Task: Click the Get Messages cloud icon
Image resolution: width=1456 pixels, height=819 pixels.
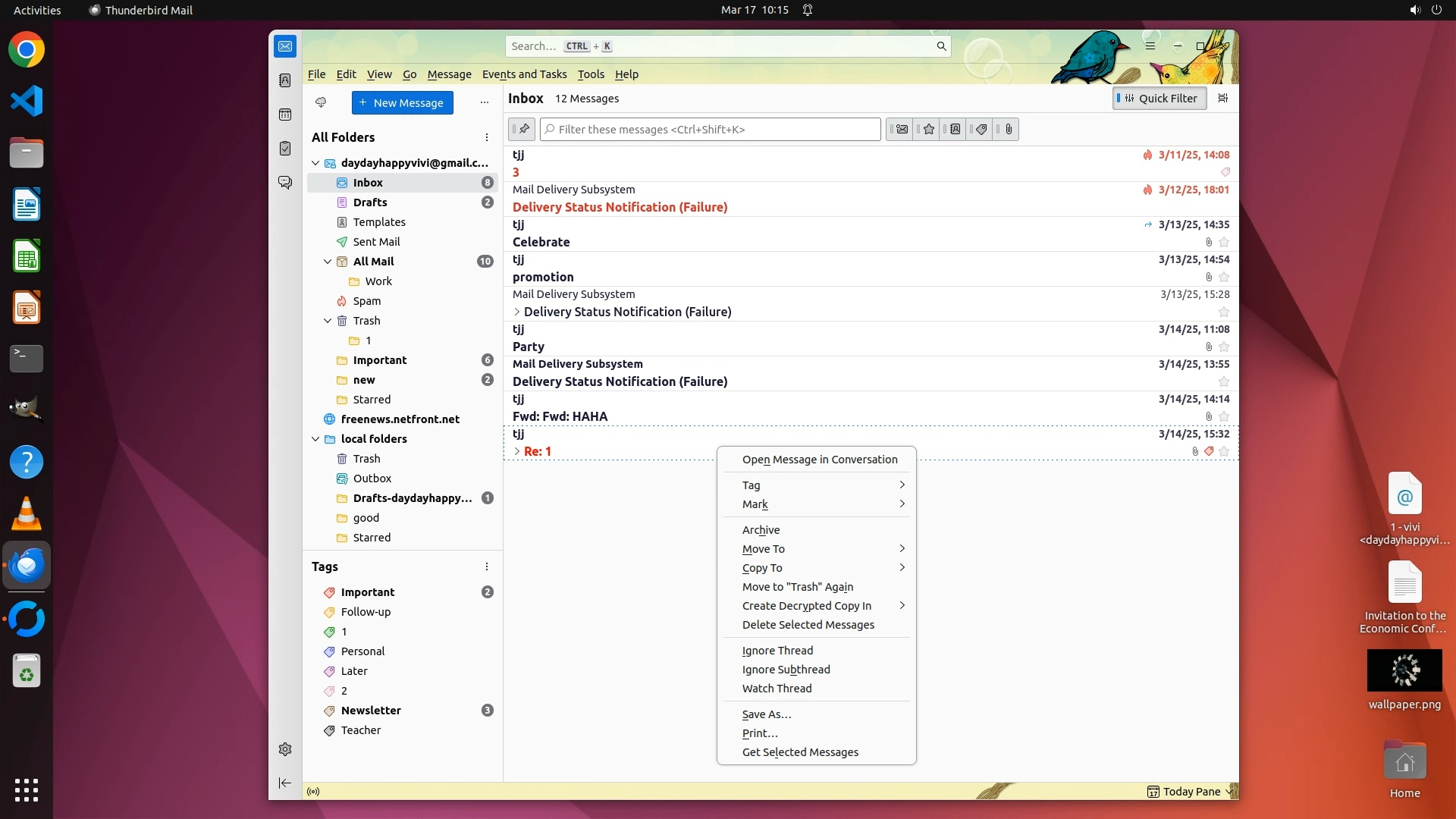Action: coord(321,102)
